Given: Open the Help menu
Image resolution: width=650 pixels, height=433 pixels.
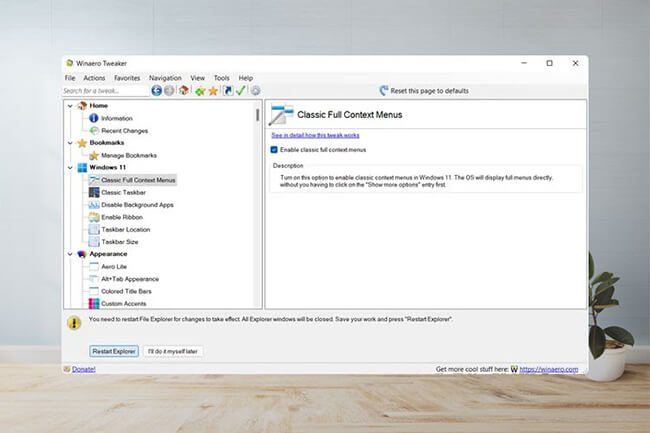Looking at the screenshot, I should (x=245, y=78).
